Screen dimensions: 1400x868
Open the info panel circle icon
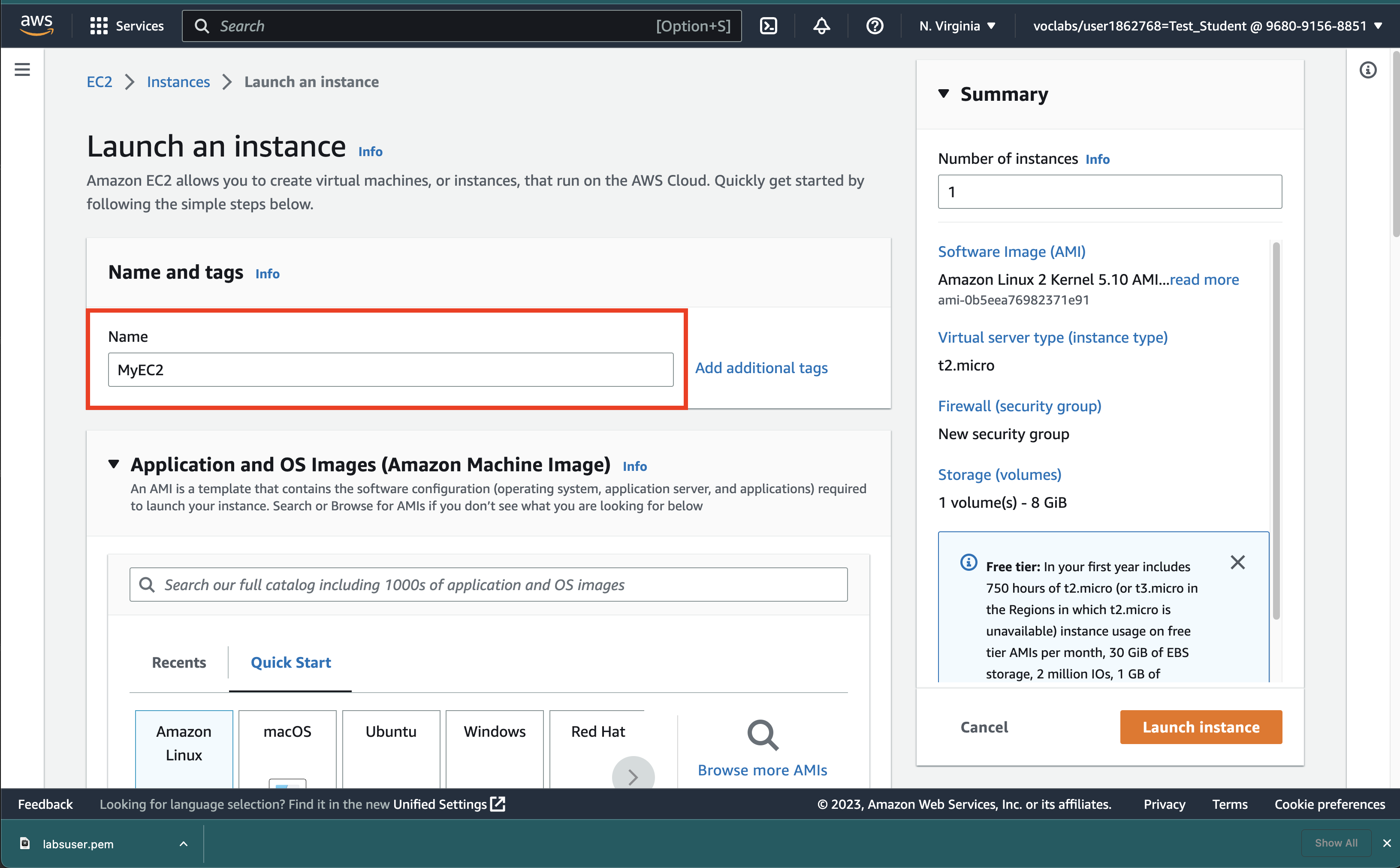[x=1367, y=70]
